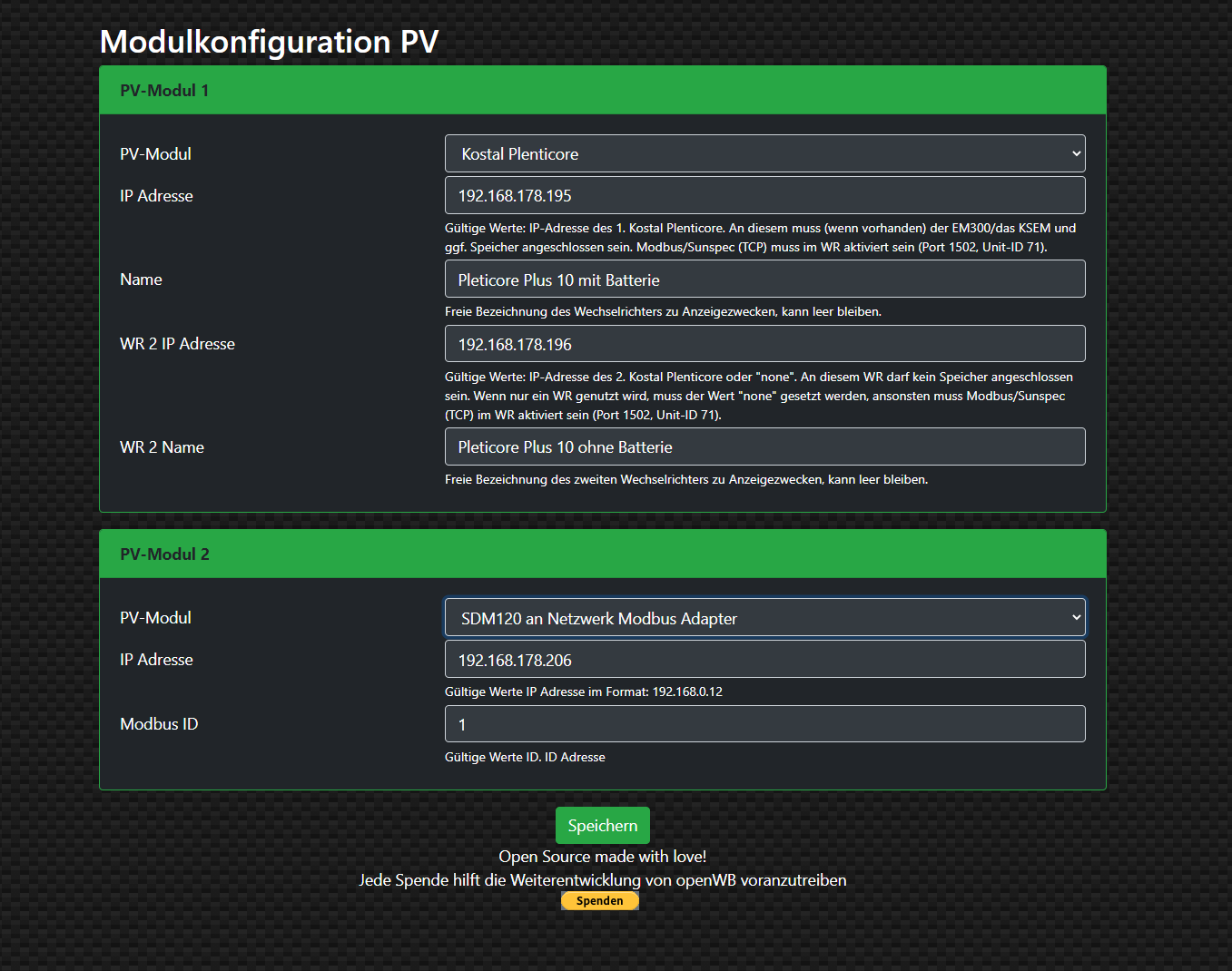Select the WR 2 Name input field

point(764,446)
